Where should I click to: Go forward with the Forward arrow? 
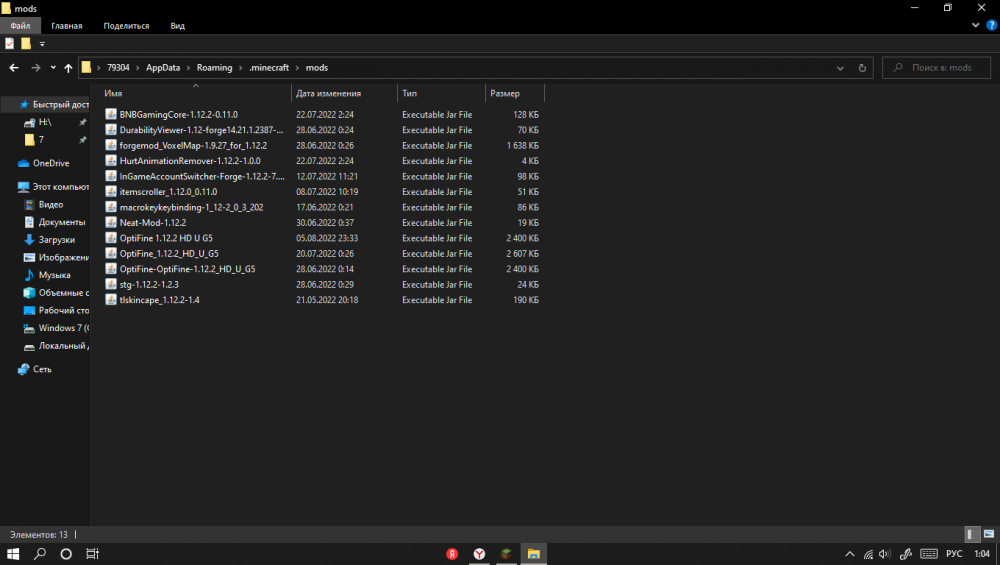point(36,68)
